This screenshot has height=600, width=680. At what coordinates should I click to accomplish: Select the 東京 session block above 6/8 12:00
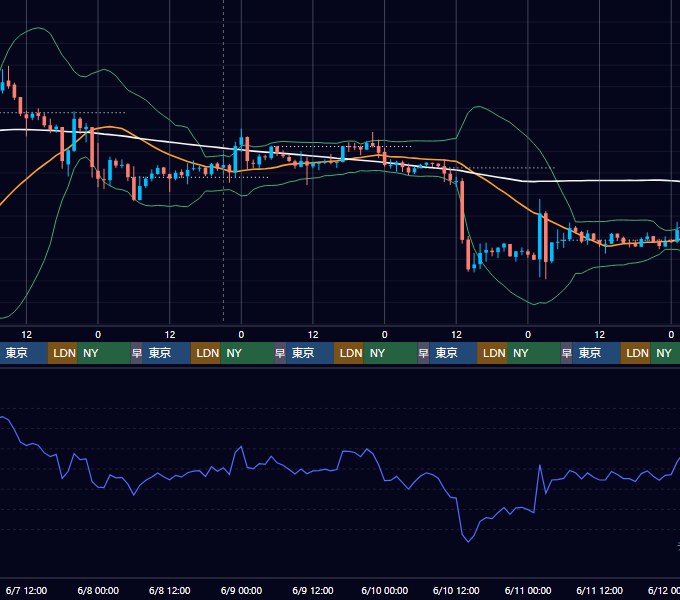(x=167, y=353)
